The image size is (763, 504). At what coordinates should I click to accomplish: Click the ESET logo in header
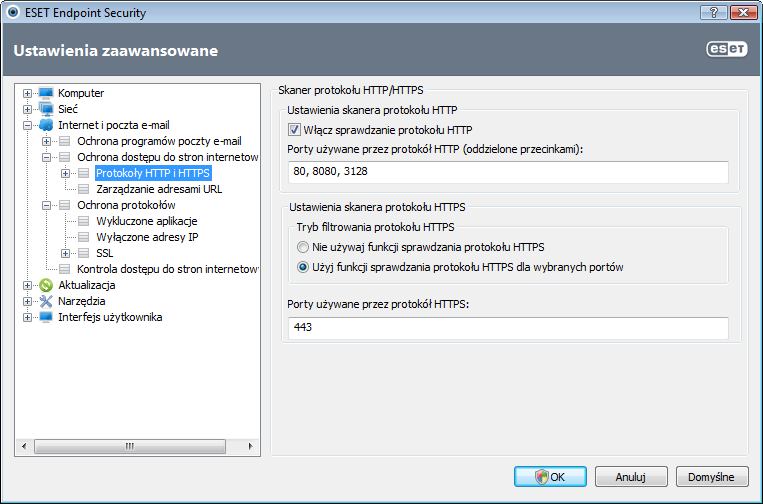pyautogui.click(x=727, y=49)
